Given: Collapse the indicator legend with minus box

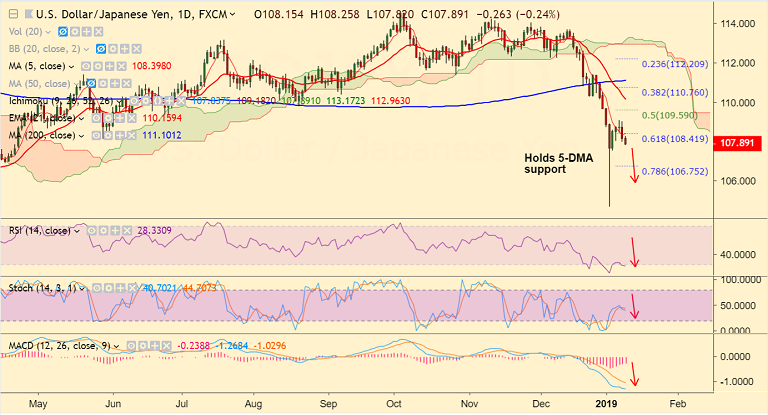Looking at the screenshot, I should click(14, 14).
